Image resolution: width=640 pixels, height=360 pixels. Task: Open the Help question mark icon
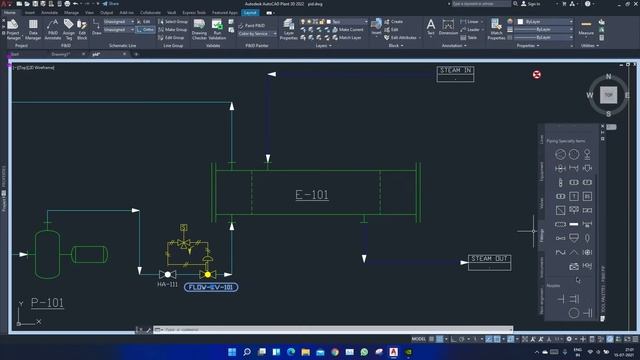point(587,4)
